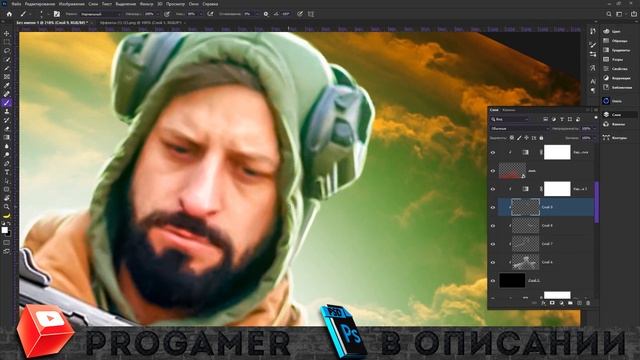
Task: Open the layer filter kind dropdown
Action: (510, 119)
